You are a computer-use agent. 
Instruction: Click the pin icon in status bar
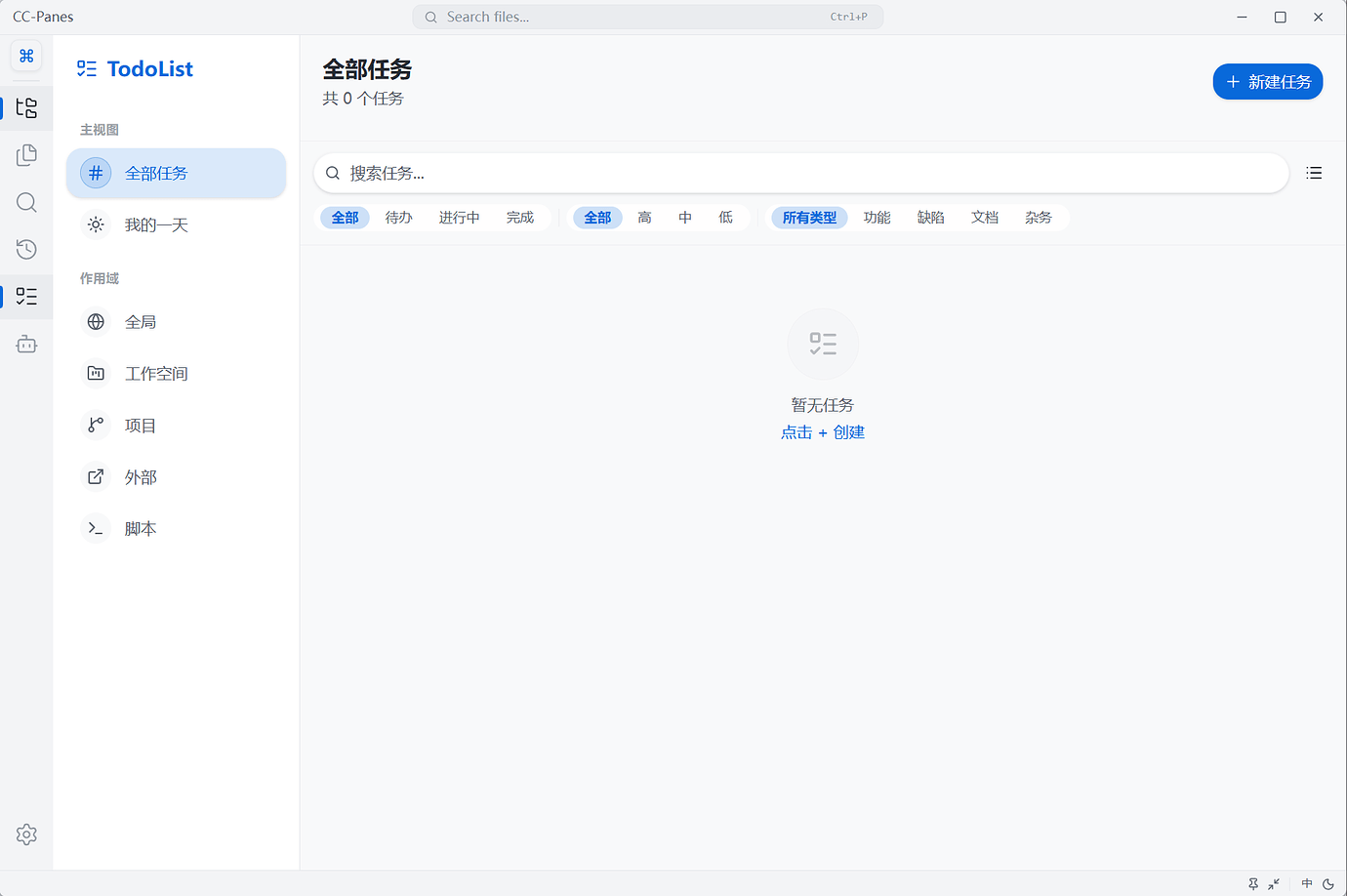[1253, 883]
